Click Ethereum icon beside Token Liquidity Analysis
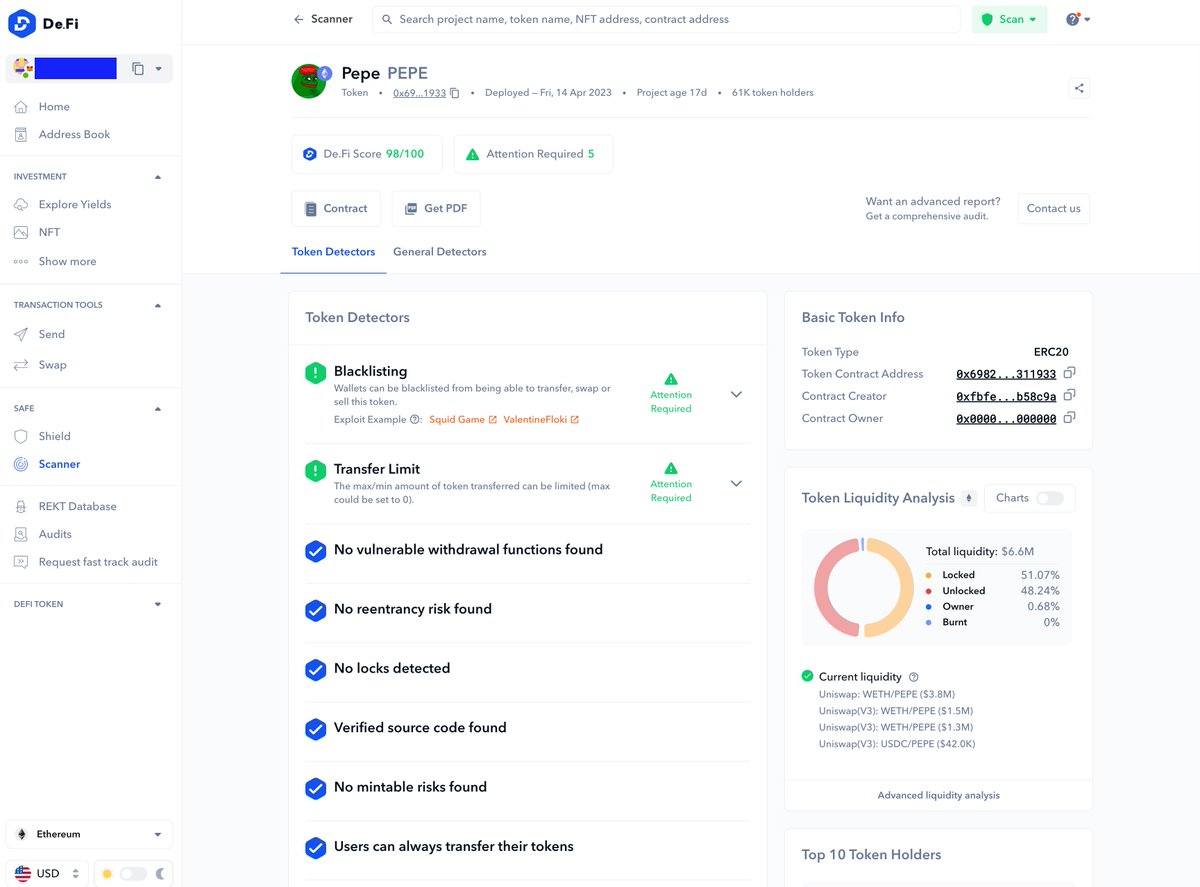Screen dimensions: 1200x887 (x=968, y=498)
